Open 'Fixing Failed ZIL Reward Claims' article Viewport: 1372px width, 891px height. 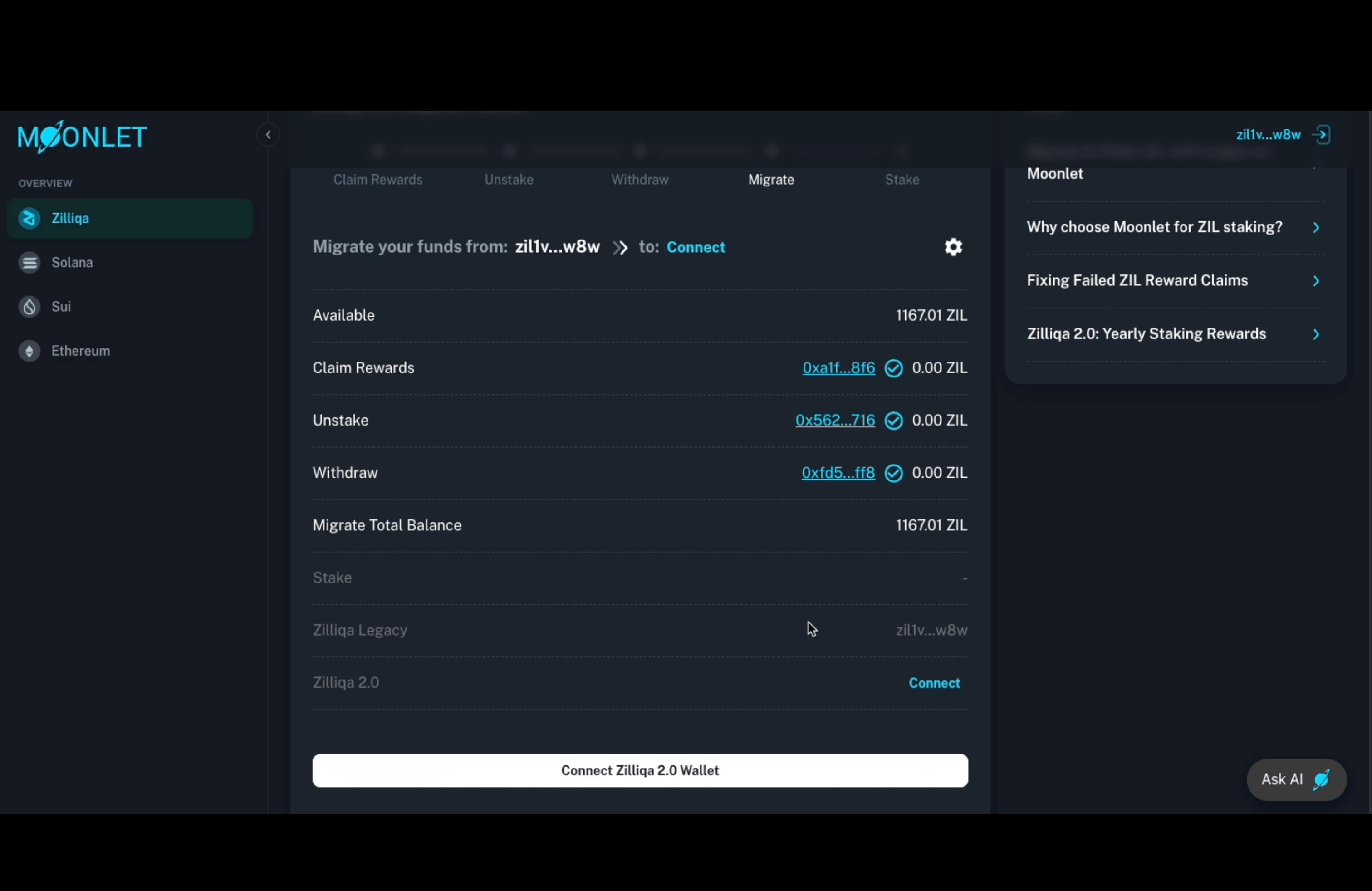point(1137,281)
